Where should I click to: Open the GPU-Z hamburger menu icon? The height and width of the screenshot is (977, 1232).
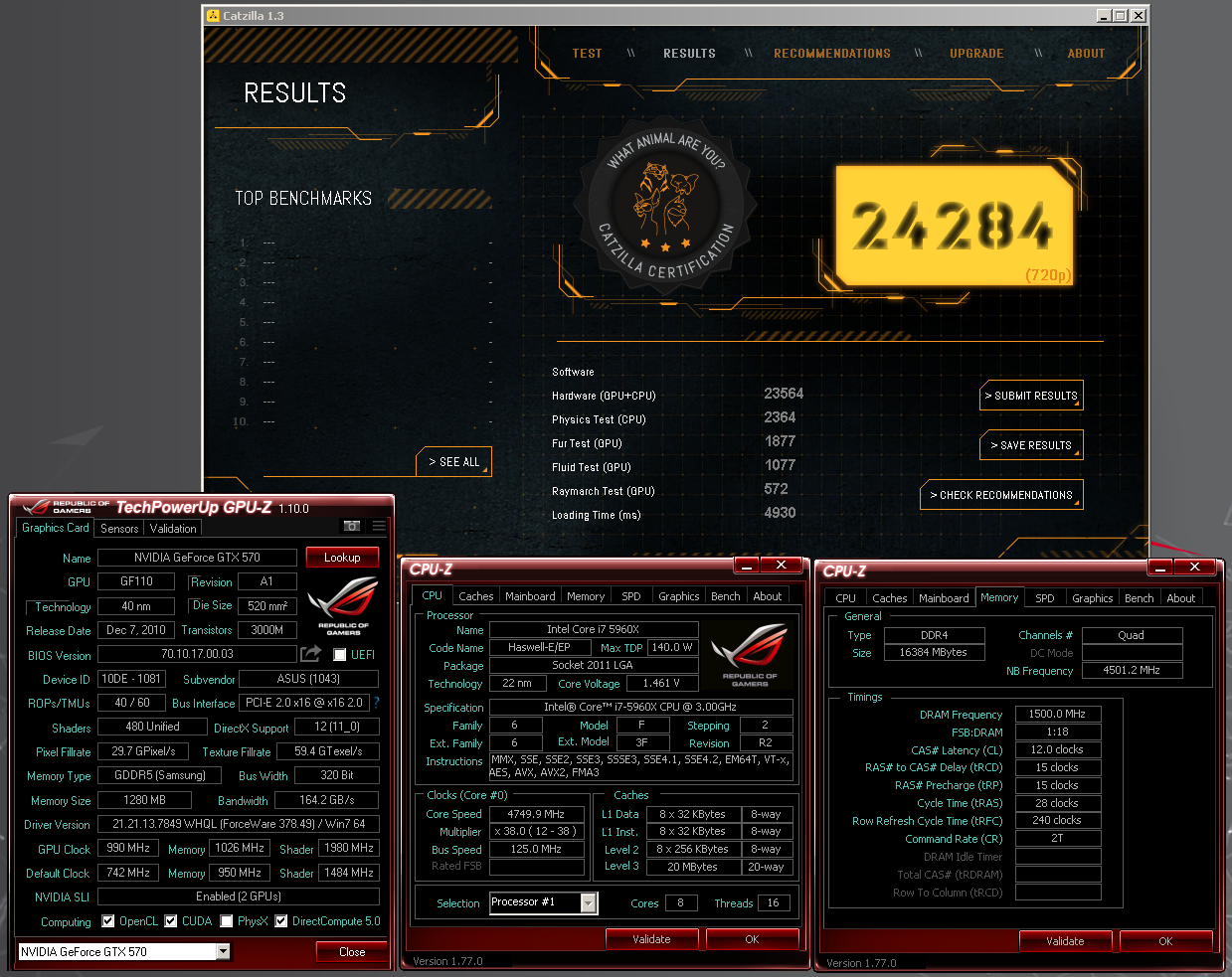(x=379, y=526)
